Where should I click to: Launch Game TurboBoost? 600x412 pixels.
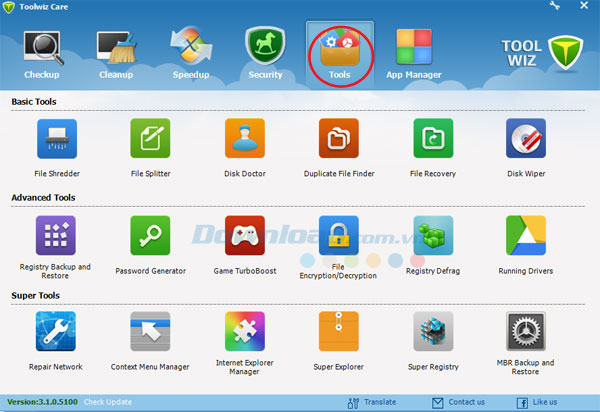click(x=245, y=235)
